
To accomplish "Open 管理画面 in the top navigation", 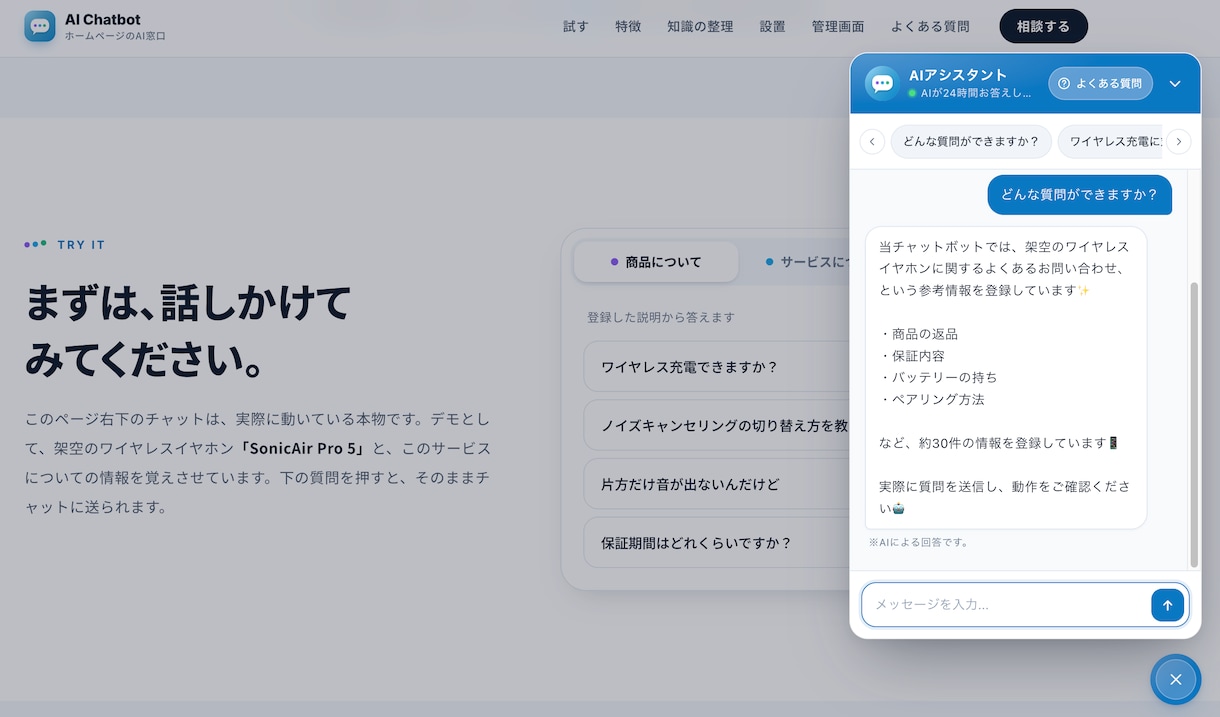I will point(838,27).
